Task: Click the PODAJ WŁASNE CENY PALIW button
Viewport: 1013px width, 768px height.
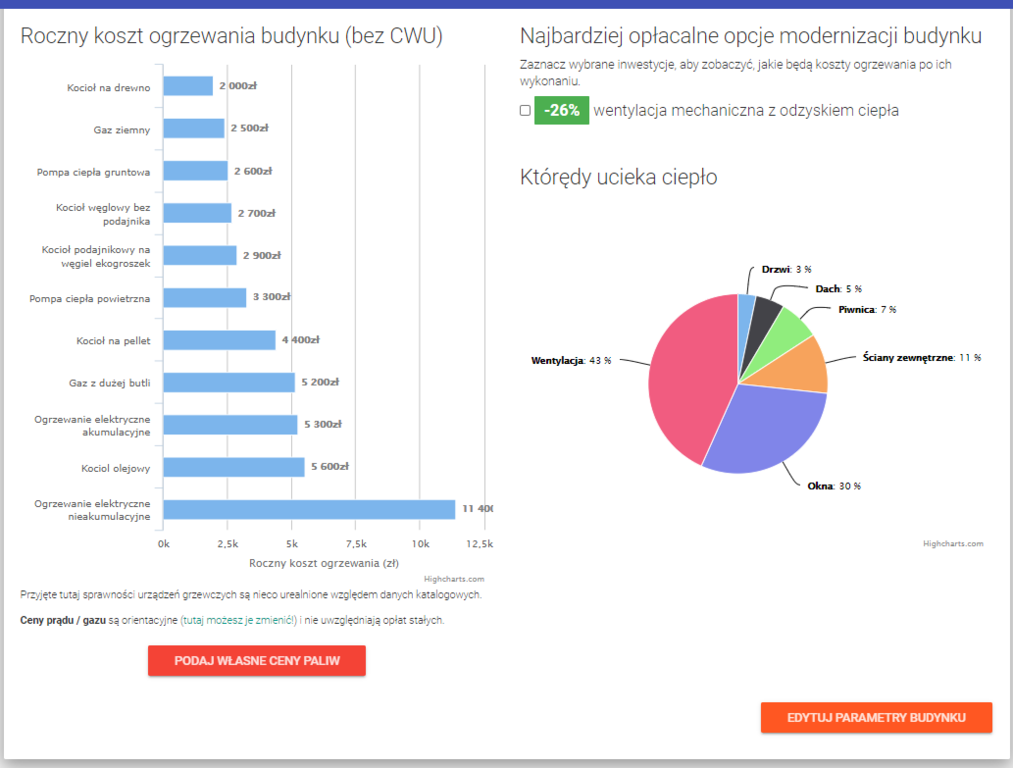Action: coord(257,661)
